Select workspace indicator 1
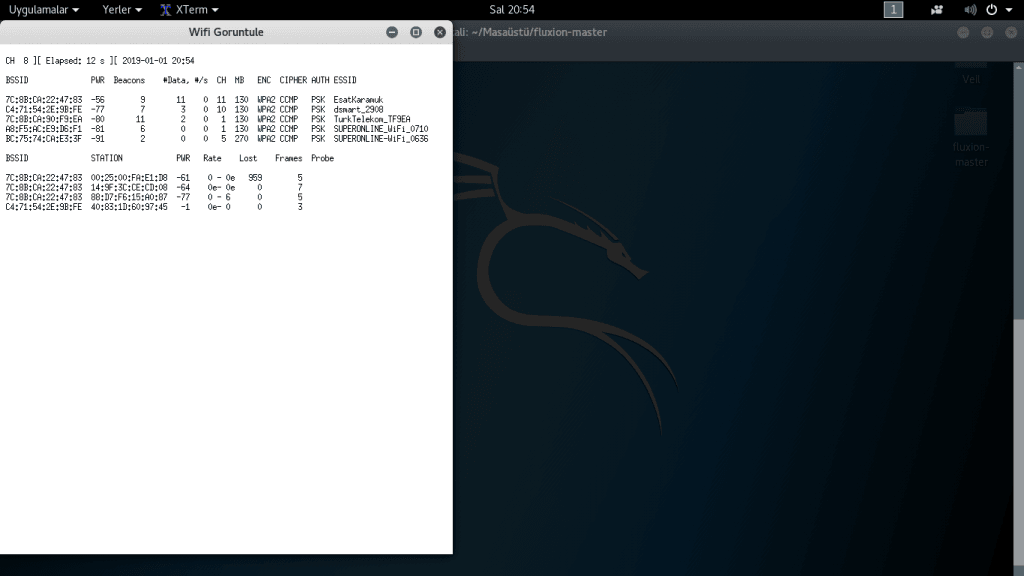This screenshot has height=576, width=1024. coord(893,10)
